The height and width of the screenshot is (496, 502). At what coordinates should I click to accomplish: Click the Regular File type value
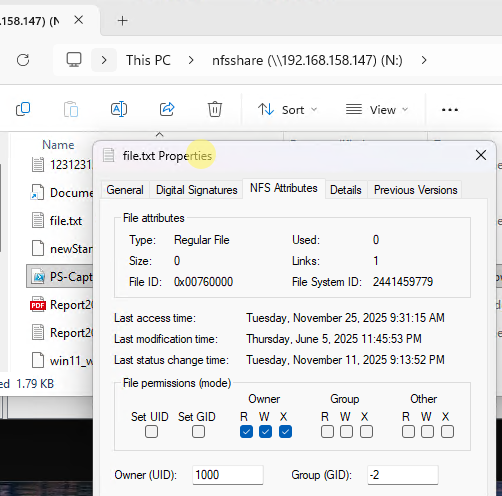pos(202,240)
